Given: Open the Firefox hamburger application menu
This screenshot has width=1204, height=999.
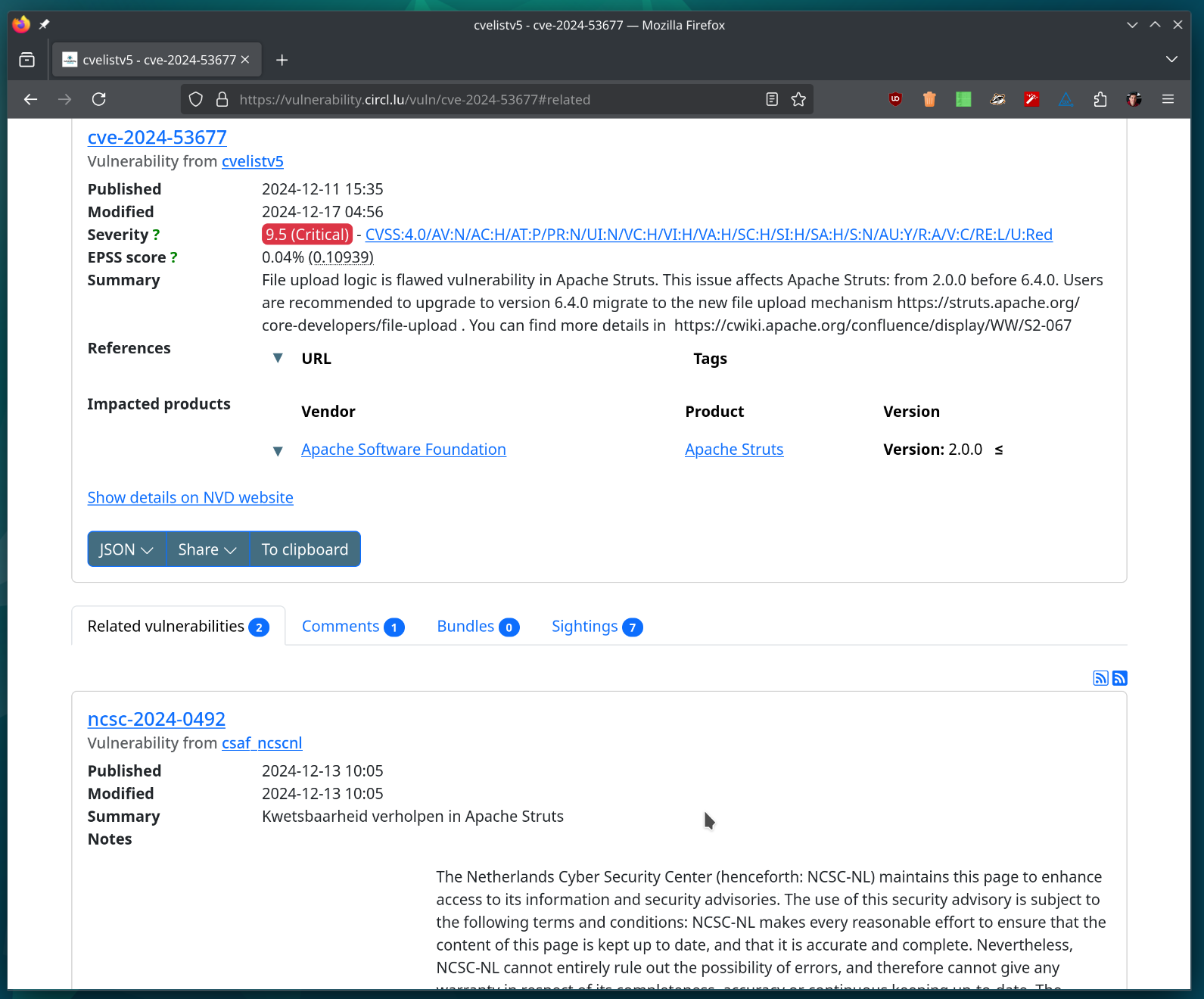Looking at the screenshot, I should tap(1168, 99).
